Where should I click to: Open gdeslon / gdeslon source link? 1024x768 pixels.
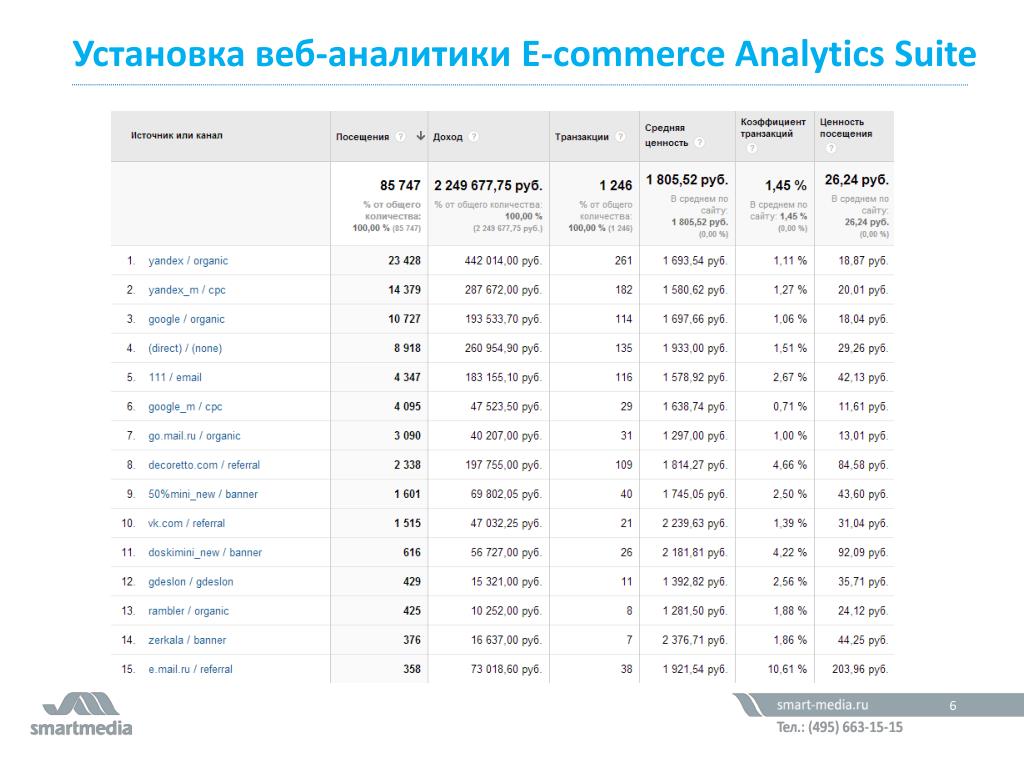[191, 582]
